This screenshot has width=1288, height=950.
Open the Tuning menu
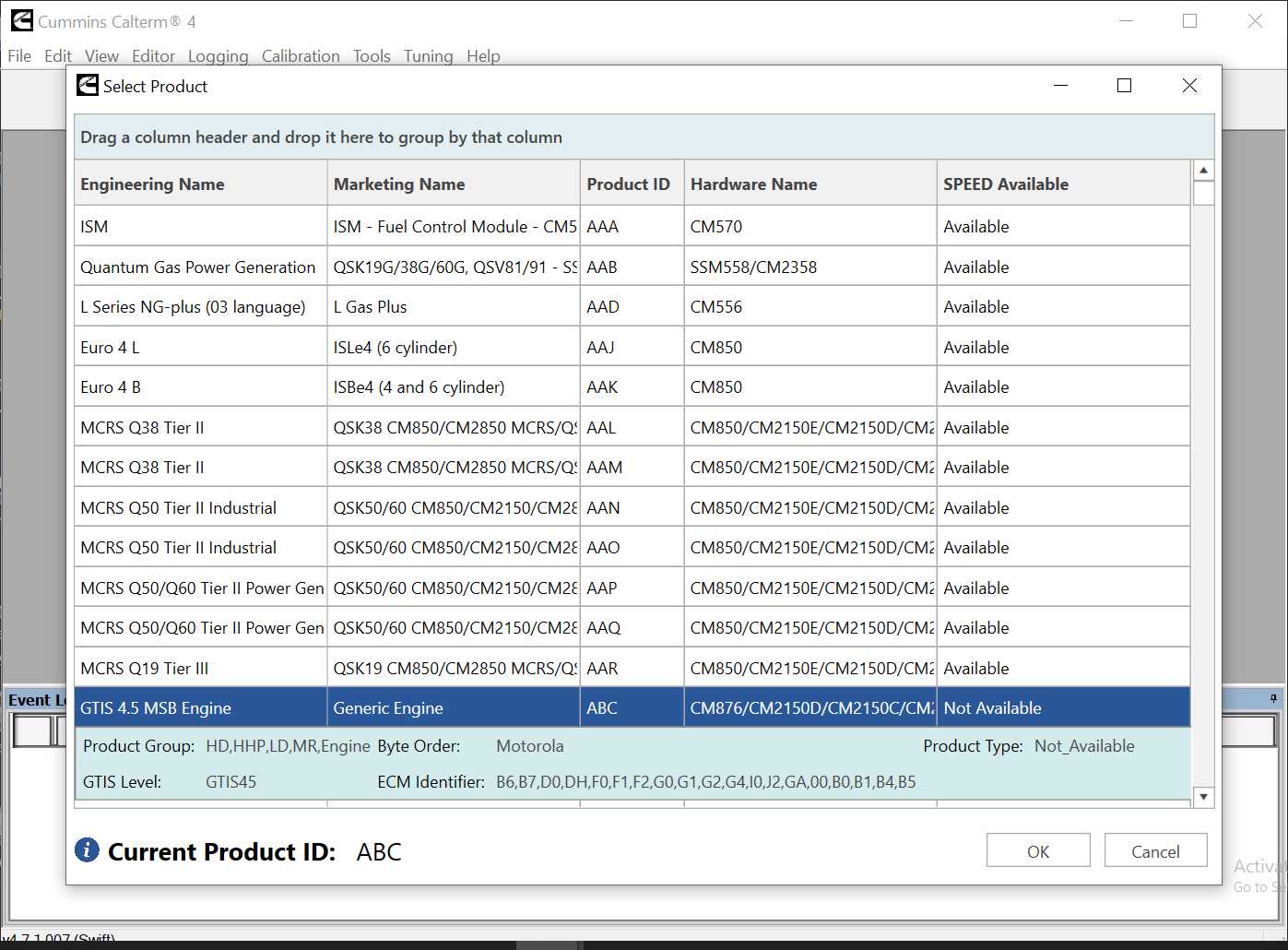tap(428, 56)
